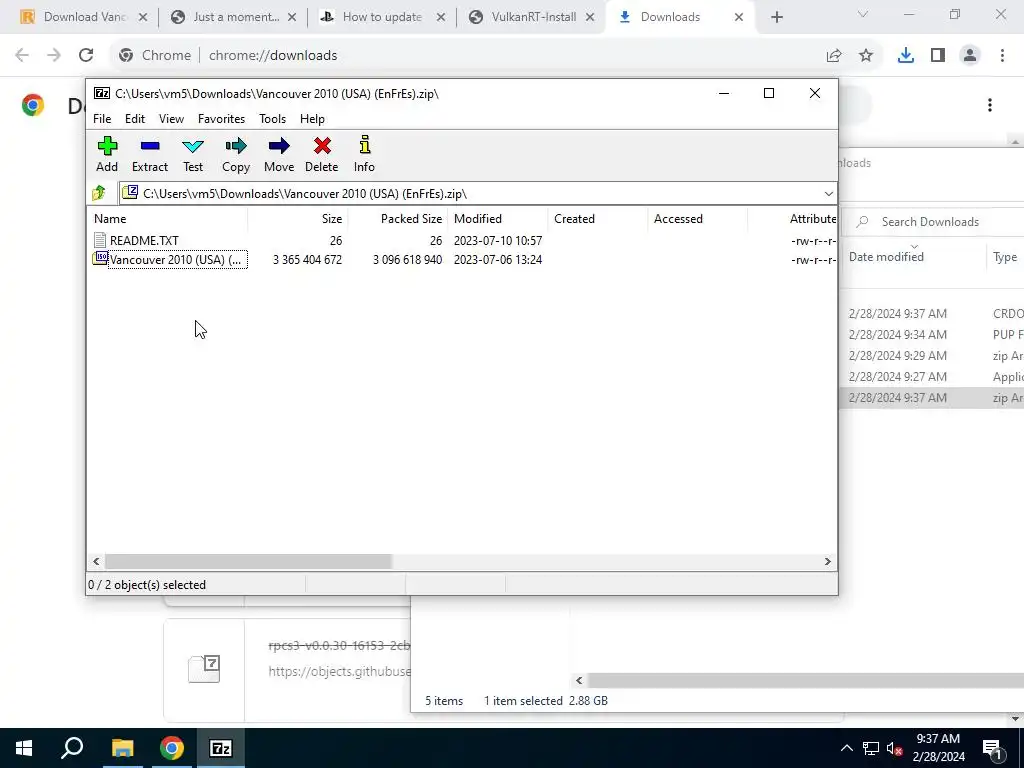
Task: Sort Explorer by the Type column
Action: click(x=1005, y=257)
